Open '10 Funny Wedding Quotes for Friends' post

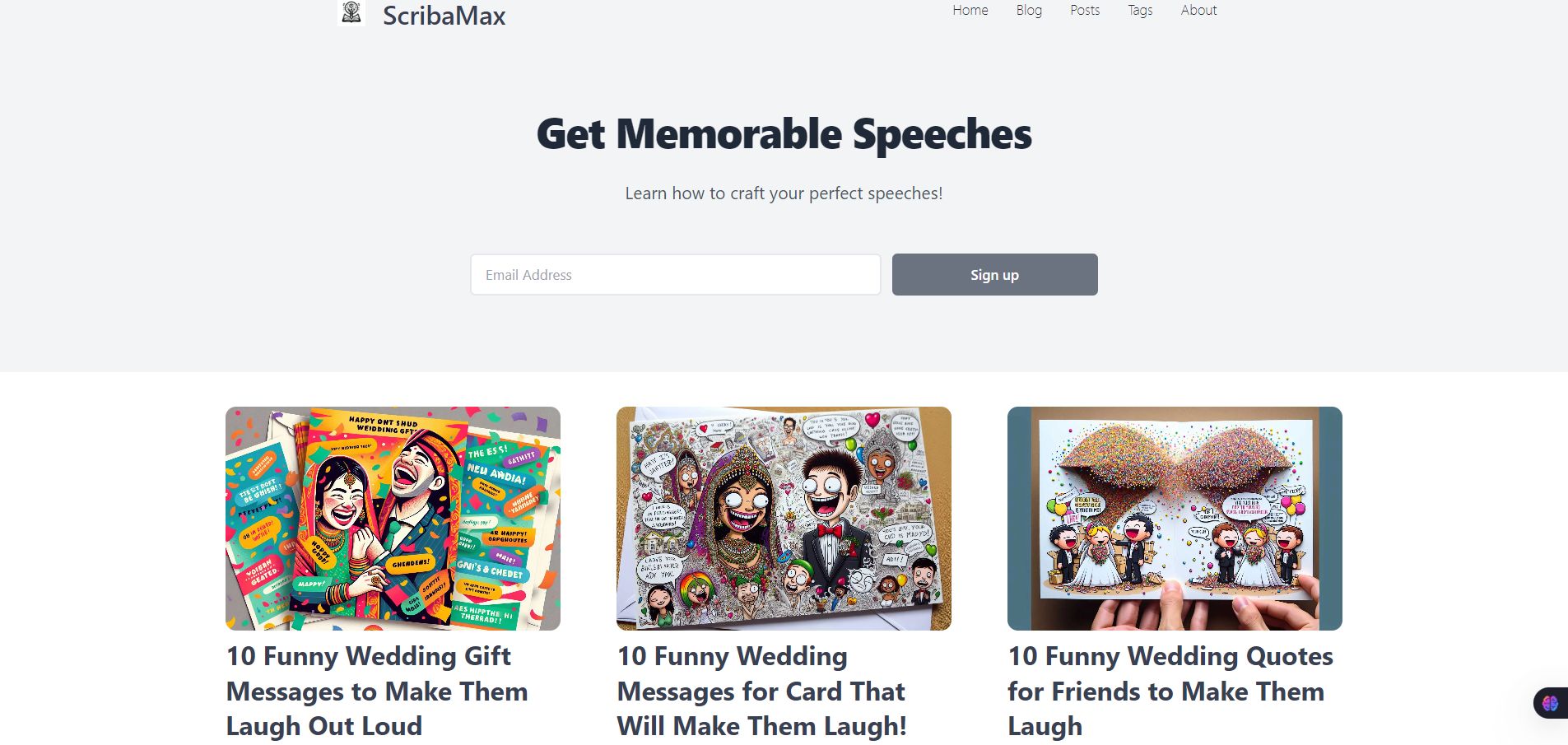pyautogui.click(x=1170, y=691)
